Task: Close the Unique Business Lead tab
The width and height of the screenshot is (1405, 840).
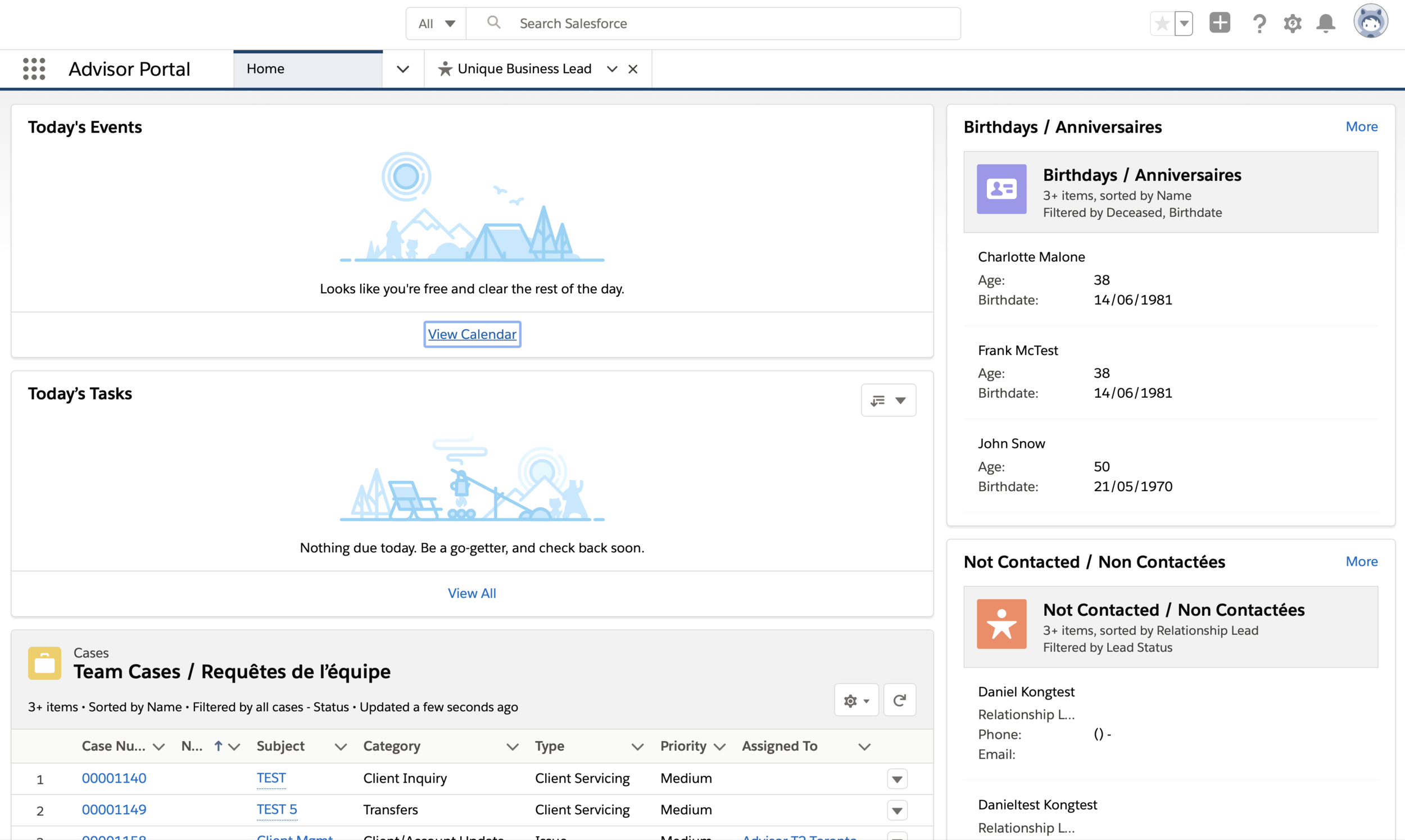Action: (x=633, y=69)
